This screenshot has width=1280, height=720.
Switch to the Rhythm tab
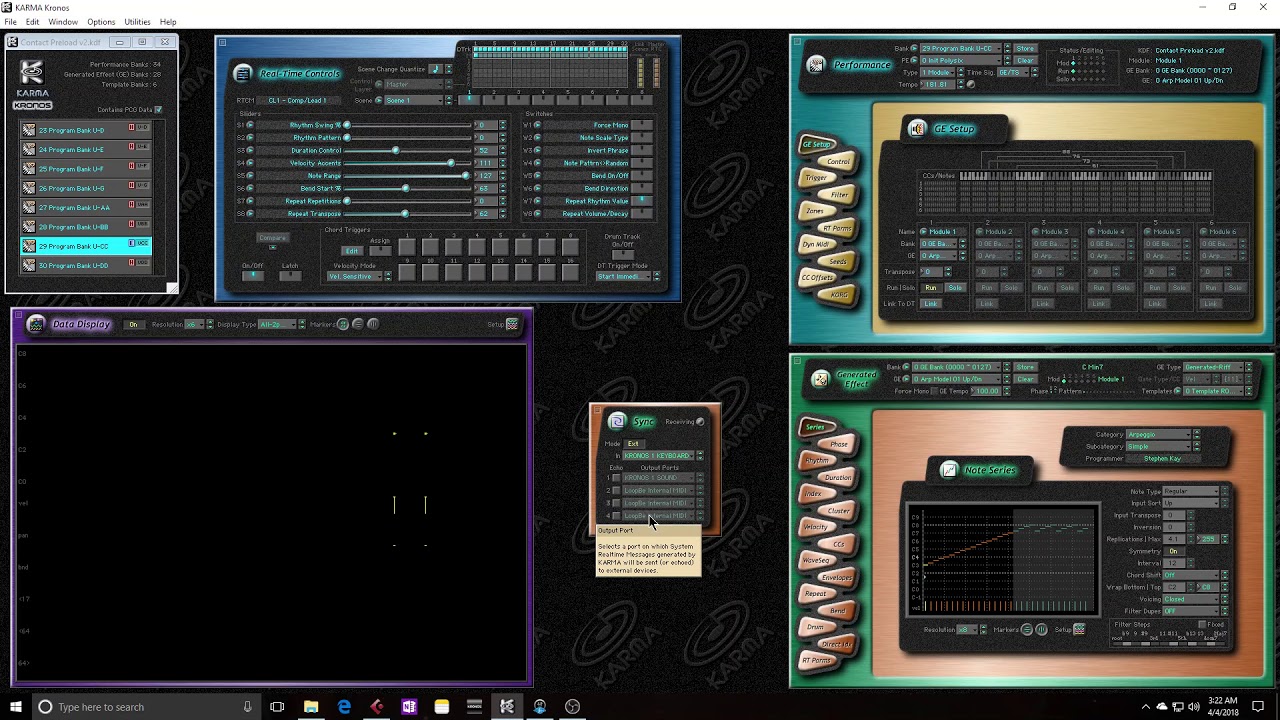pos(819,460)
